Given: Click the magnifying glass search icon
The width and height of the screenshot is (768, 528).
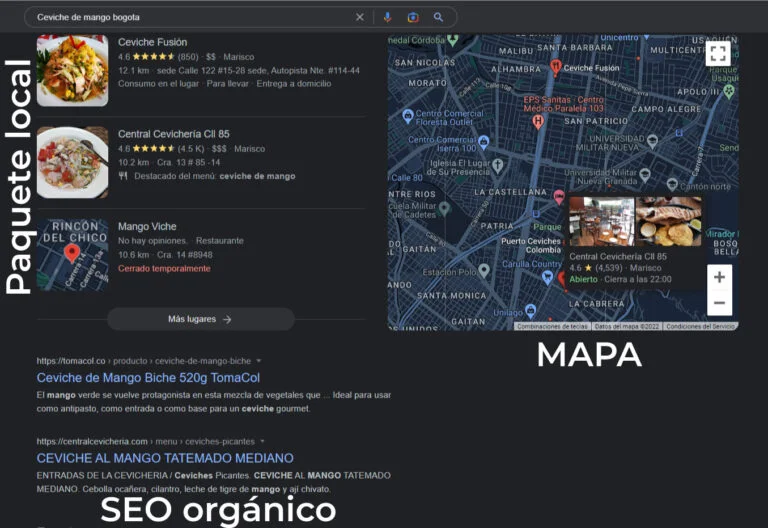Looking at the screenshot, I should click(438, 17).
